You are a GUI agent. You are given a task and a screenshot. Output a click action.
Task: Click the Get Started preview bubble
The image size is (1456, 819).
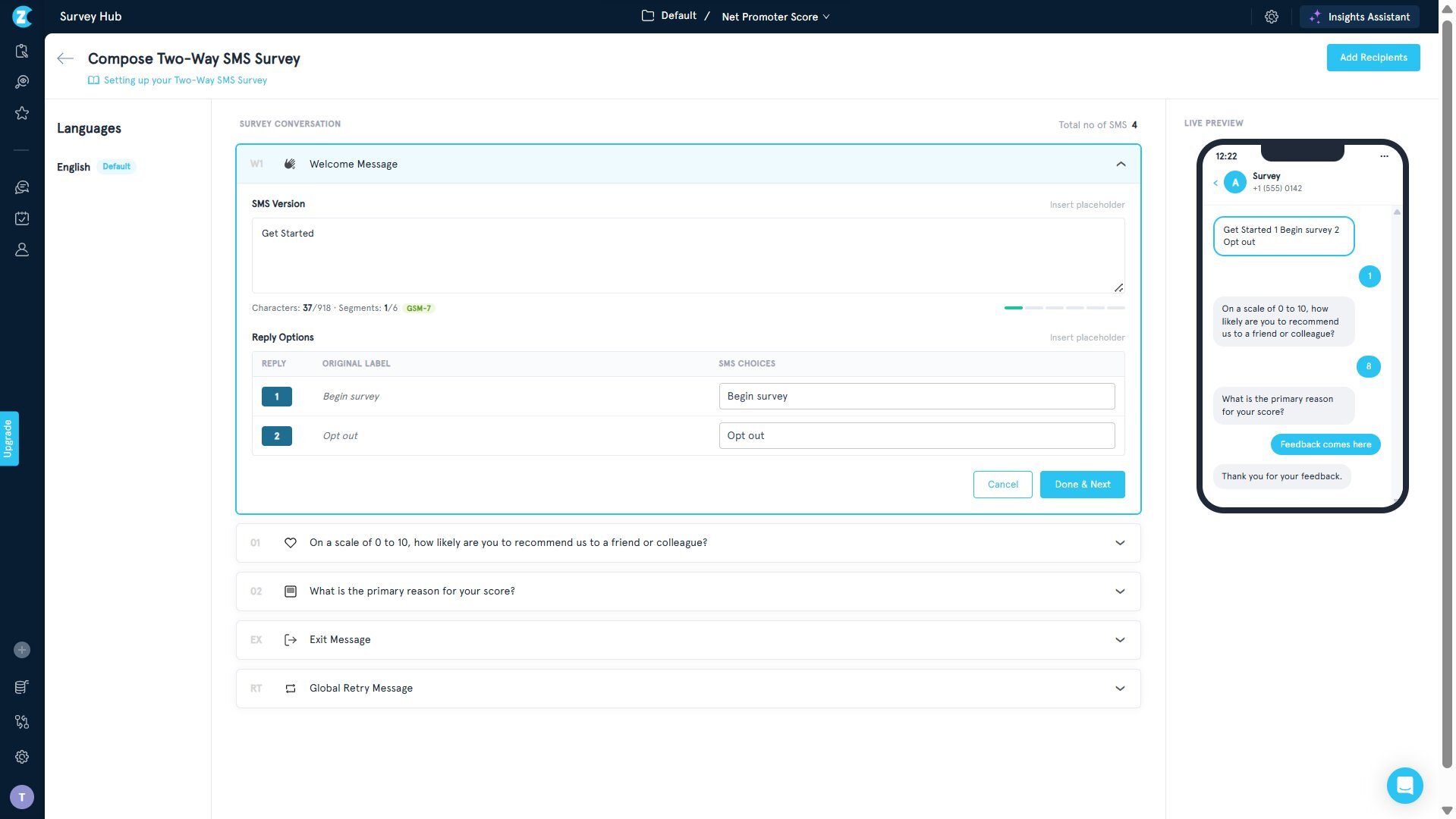[1284, 236]
